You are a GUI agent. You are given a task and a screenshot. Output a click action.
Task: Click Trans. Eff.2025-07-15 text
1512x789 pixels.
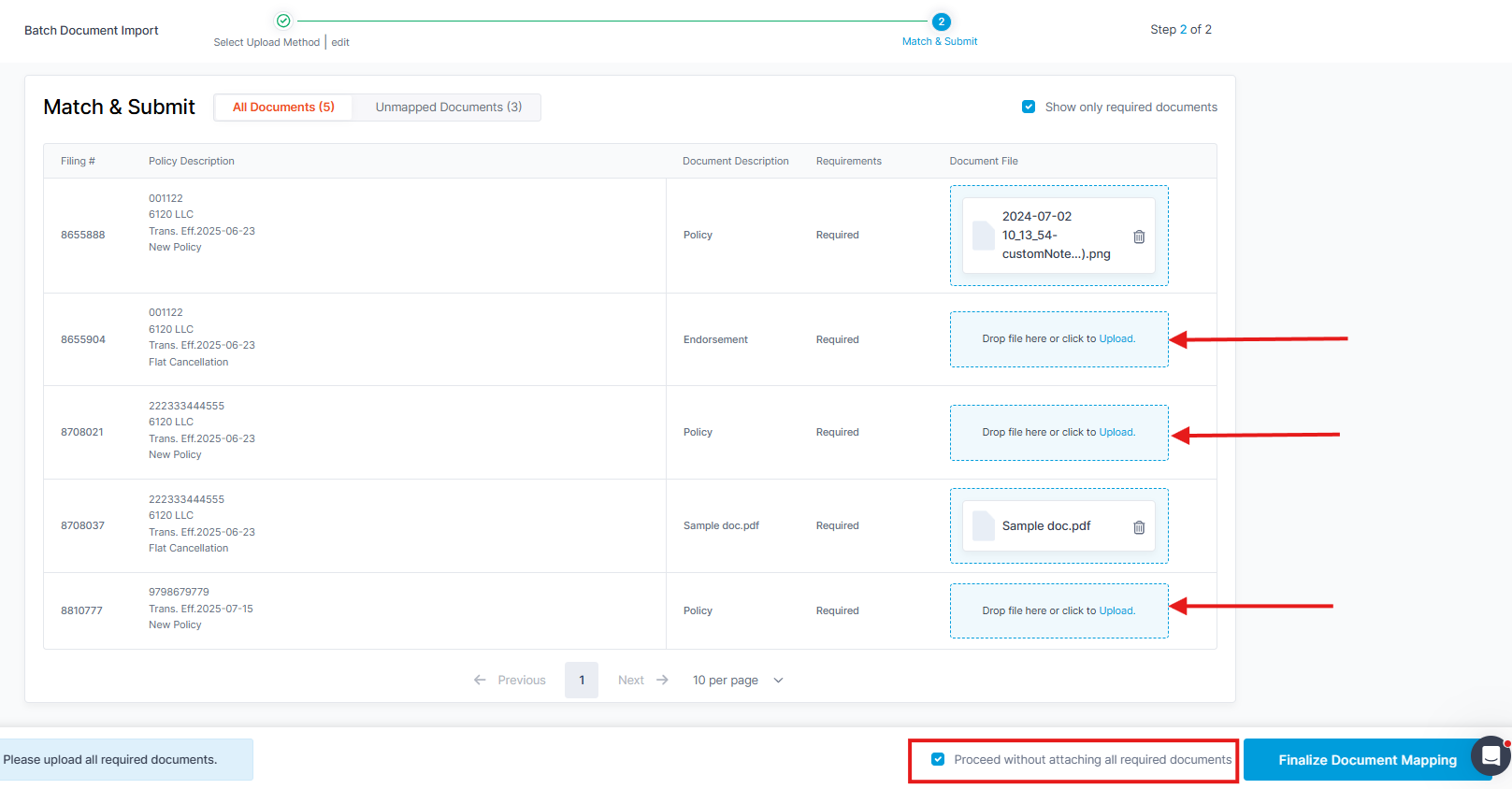pyautogui.click(x=201, y=609)
